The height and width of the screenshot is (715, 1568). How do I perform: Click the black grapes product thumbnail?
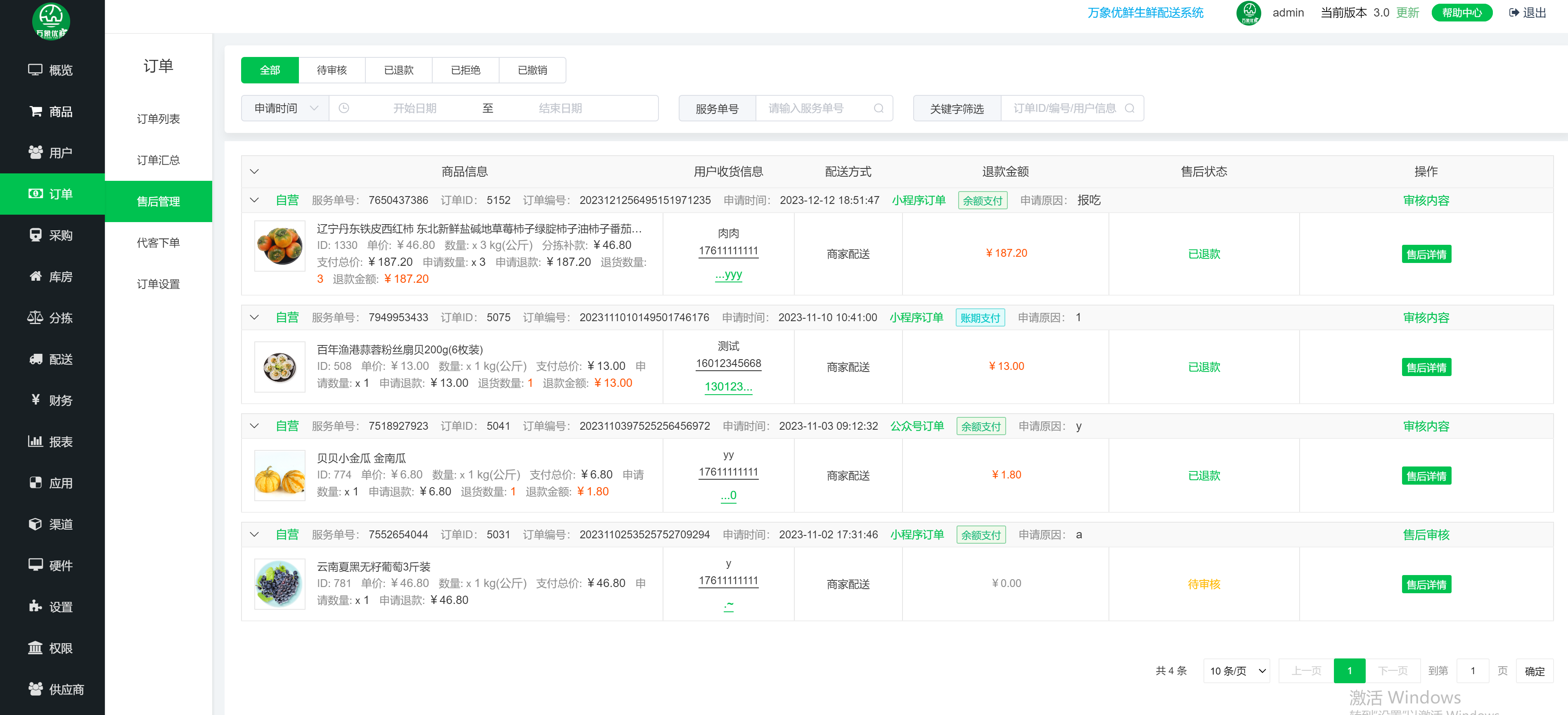279,584
